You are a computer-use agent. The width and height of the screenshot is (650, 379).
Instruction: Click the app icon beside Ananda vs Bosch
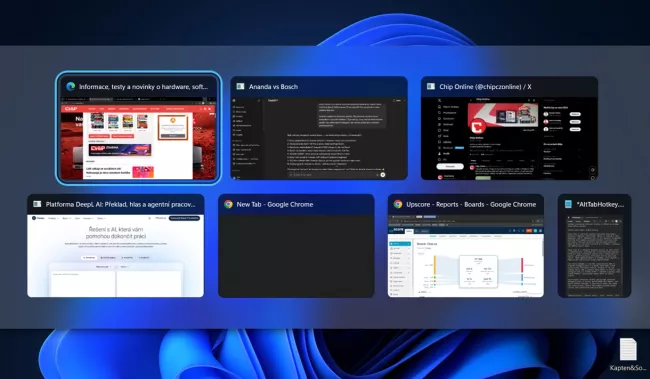pos(240,86)
